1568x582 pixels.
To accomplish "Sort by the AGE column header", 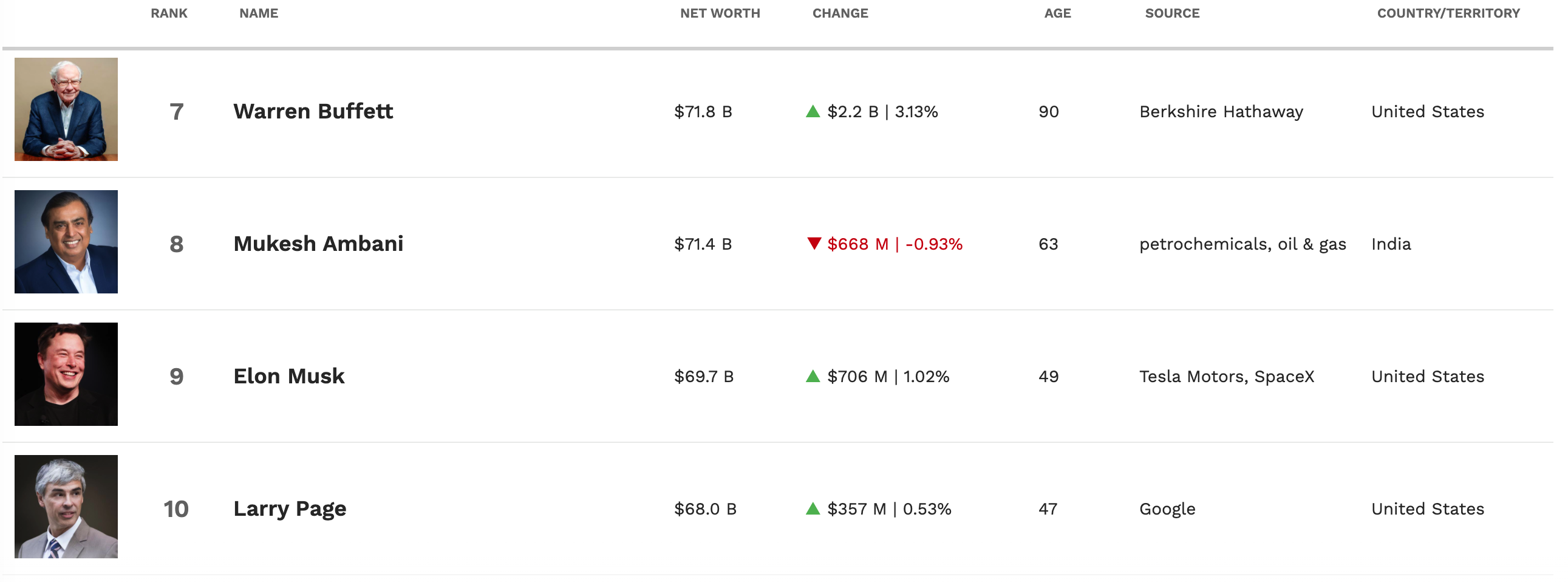I will pos(1057,13).
